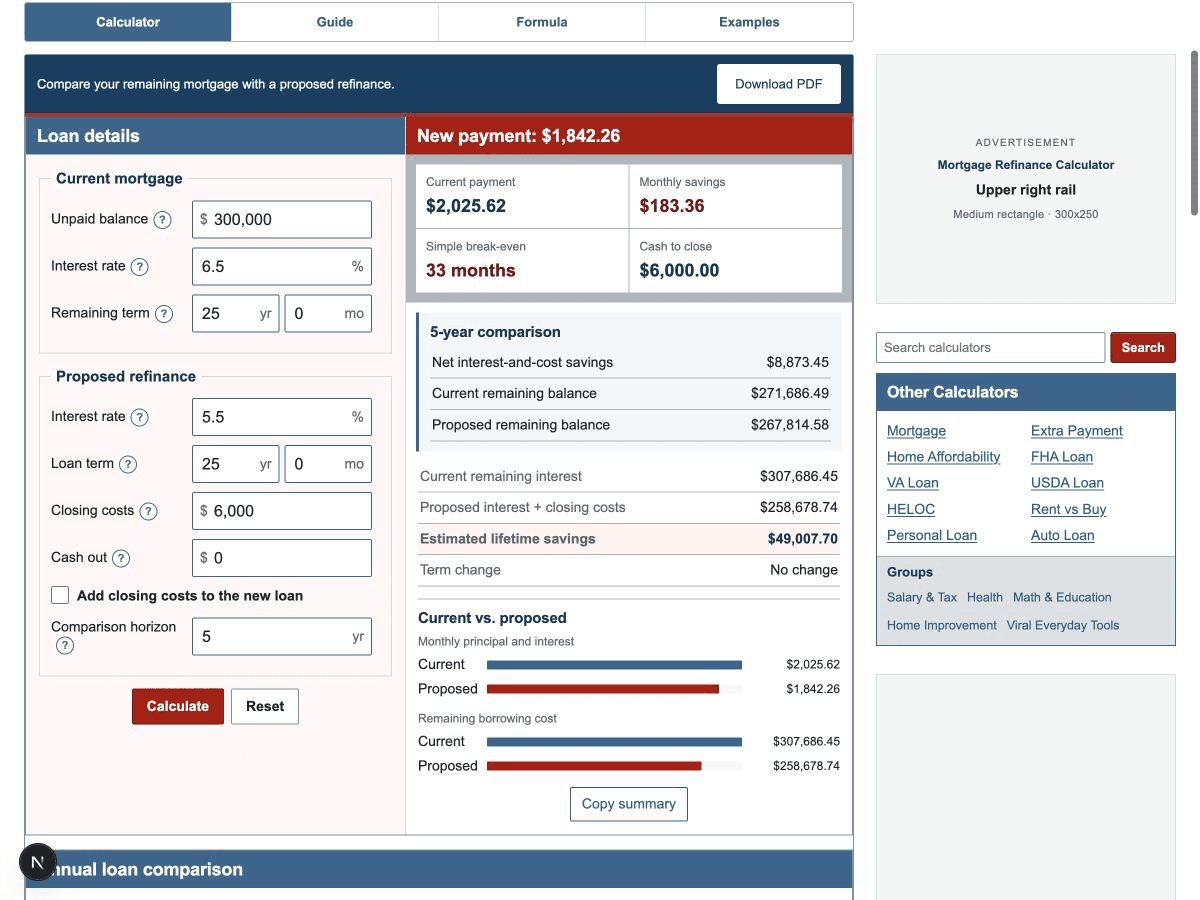Open the USDA Loan link
Viewport: 1200px width, 900px height.
pyautogui.click(x=1067, y=483)
